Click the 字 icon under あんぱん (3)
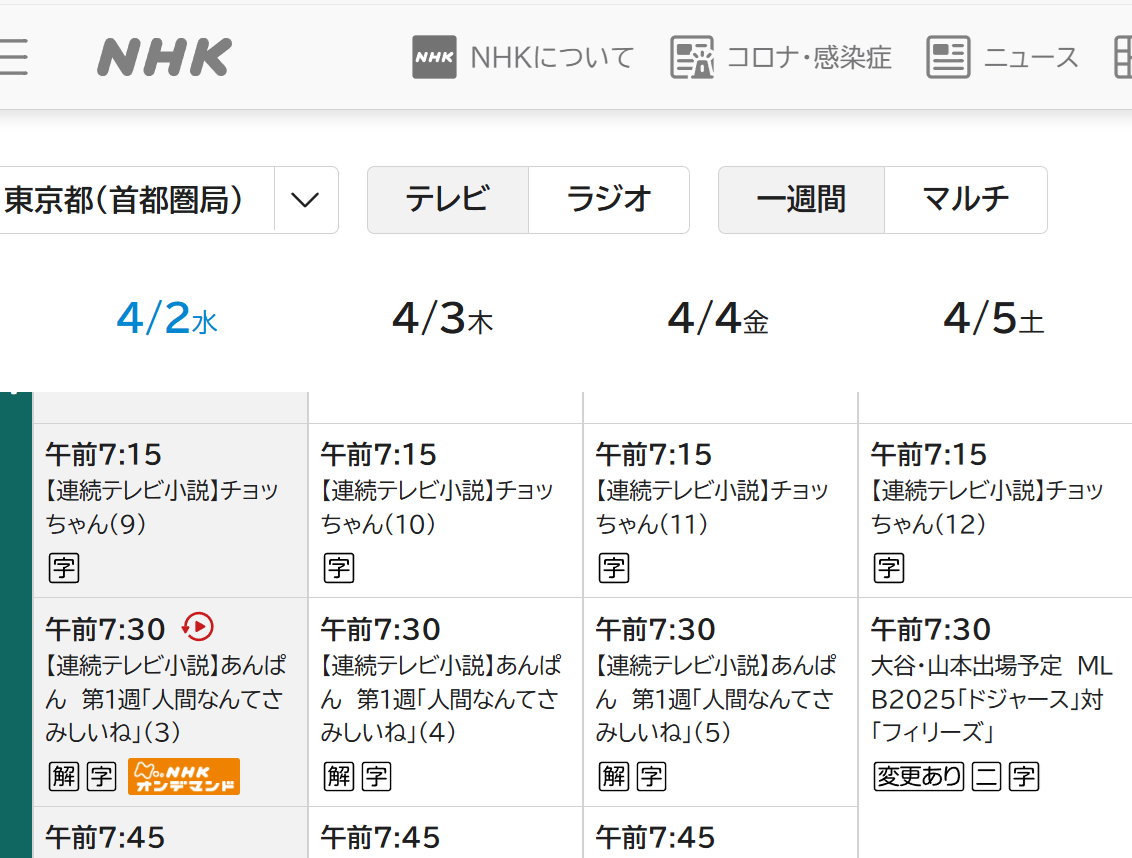 point(102,777)
